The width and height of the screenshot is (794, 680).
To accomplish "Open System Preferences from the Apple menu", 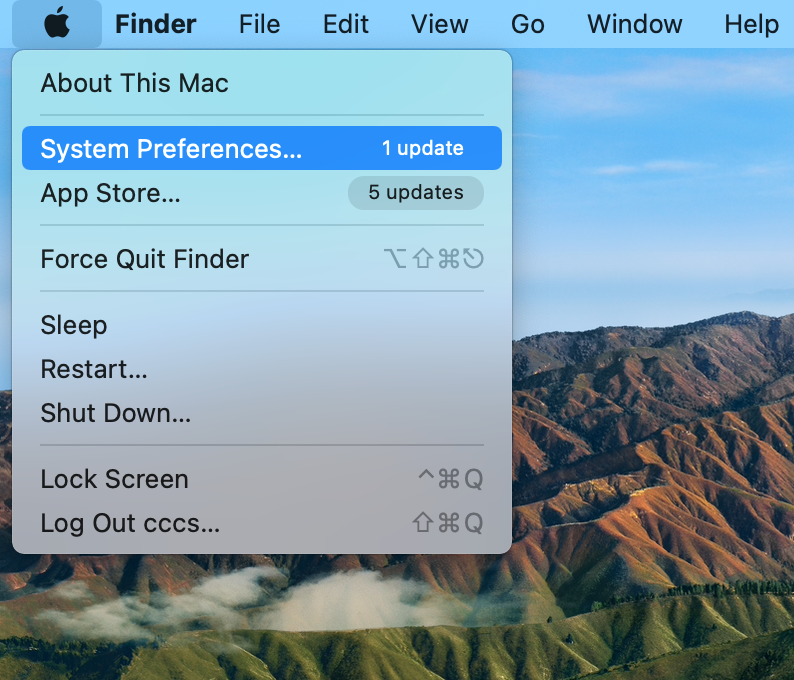I will pyautogui.click(x=170, y=149).
